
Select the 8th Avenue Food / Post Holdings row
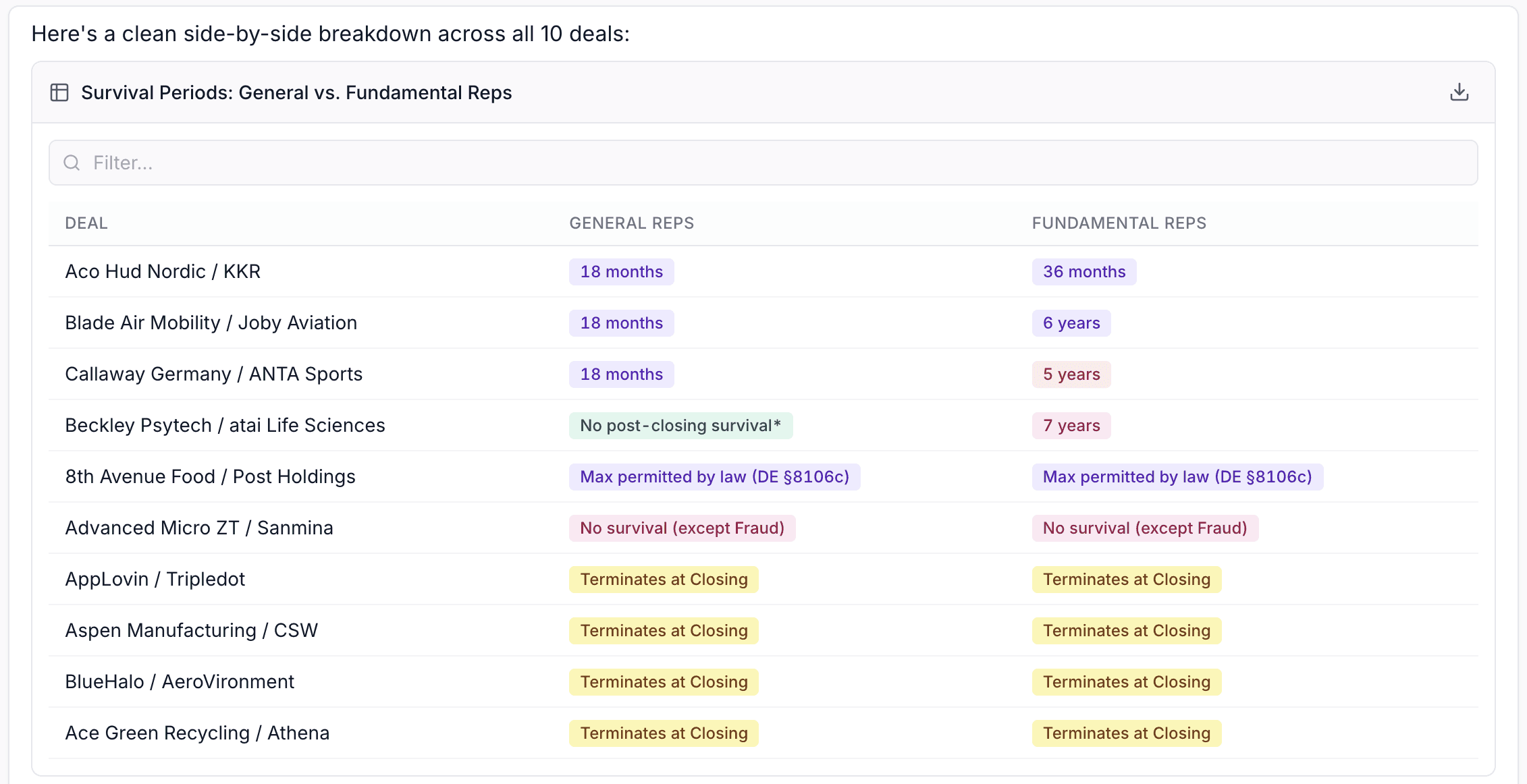[x=210, y=476]
